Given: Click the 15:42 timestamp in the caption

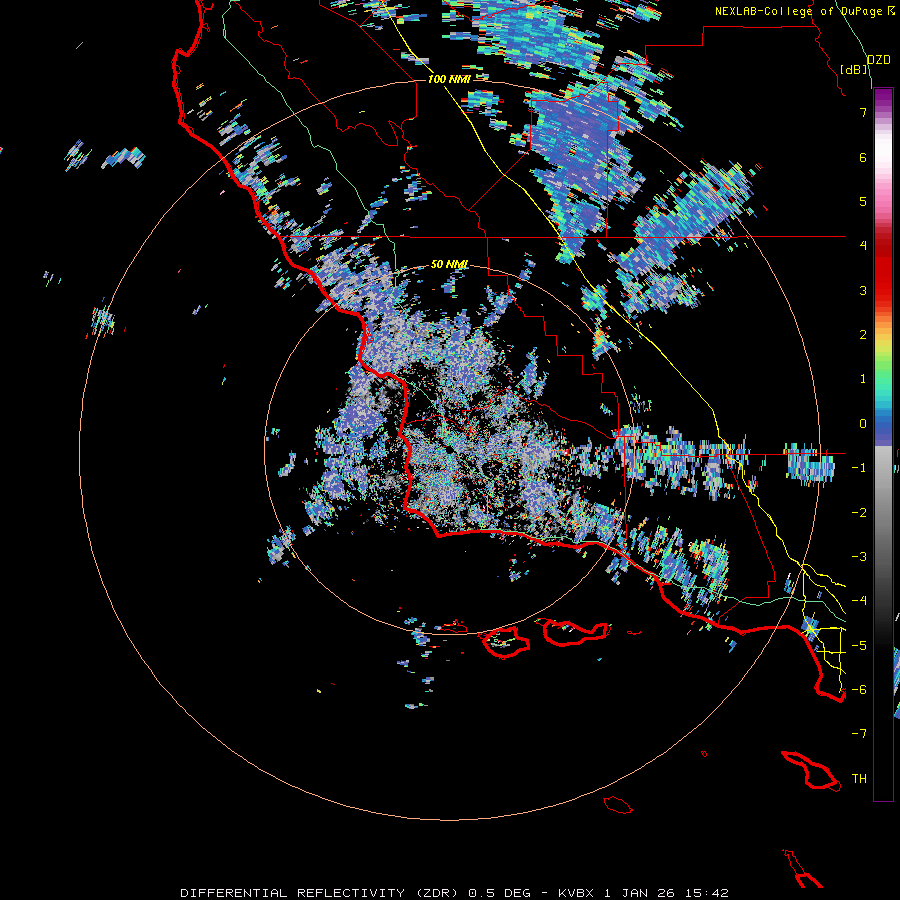Looking at the screenshot, I should pos(705,893).
